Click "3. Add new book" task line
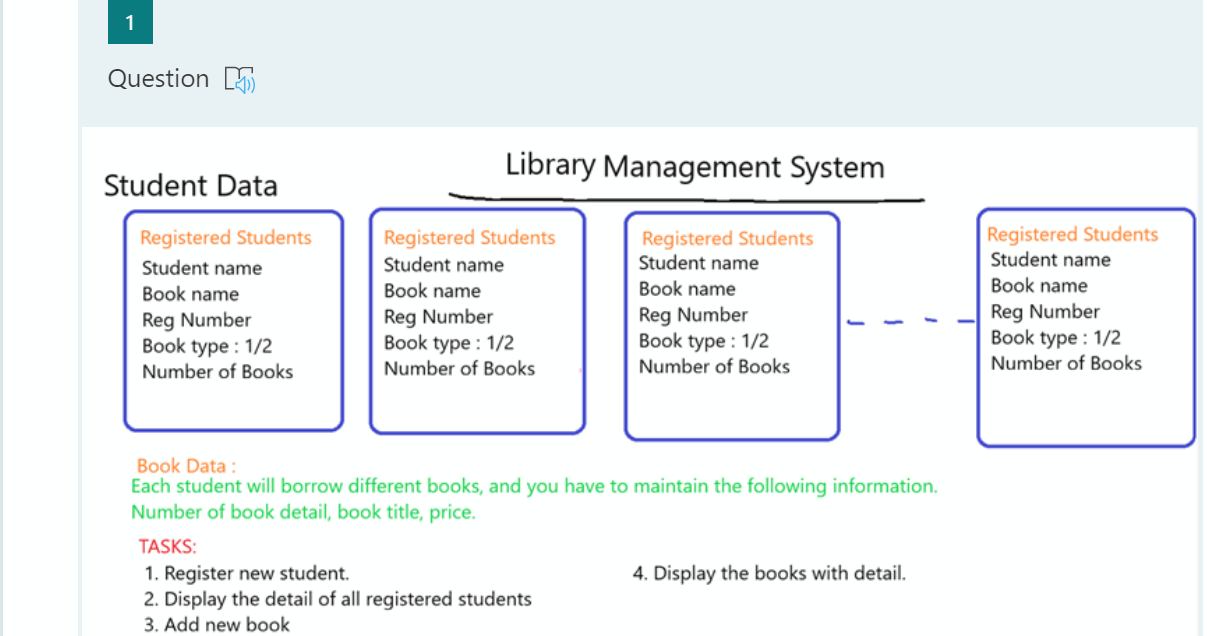Screen dimensions: 1210x636 tap(217, 625)
